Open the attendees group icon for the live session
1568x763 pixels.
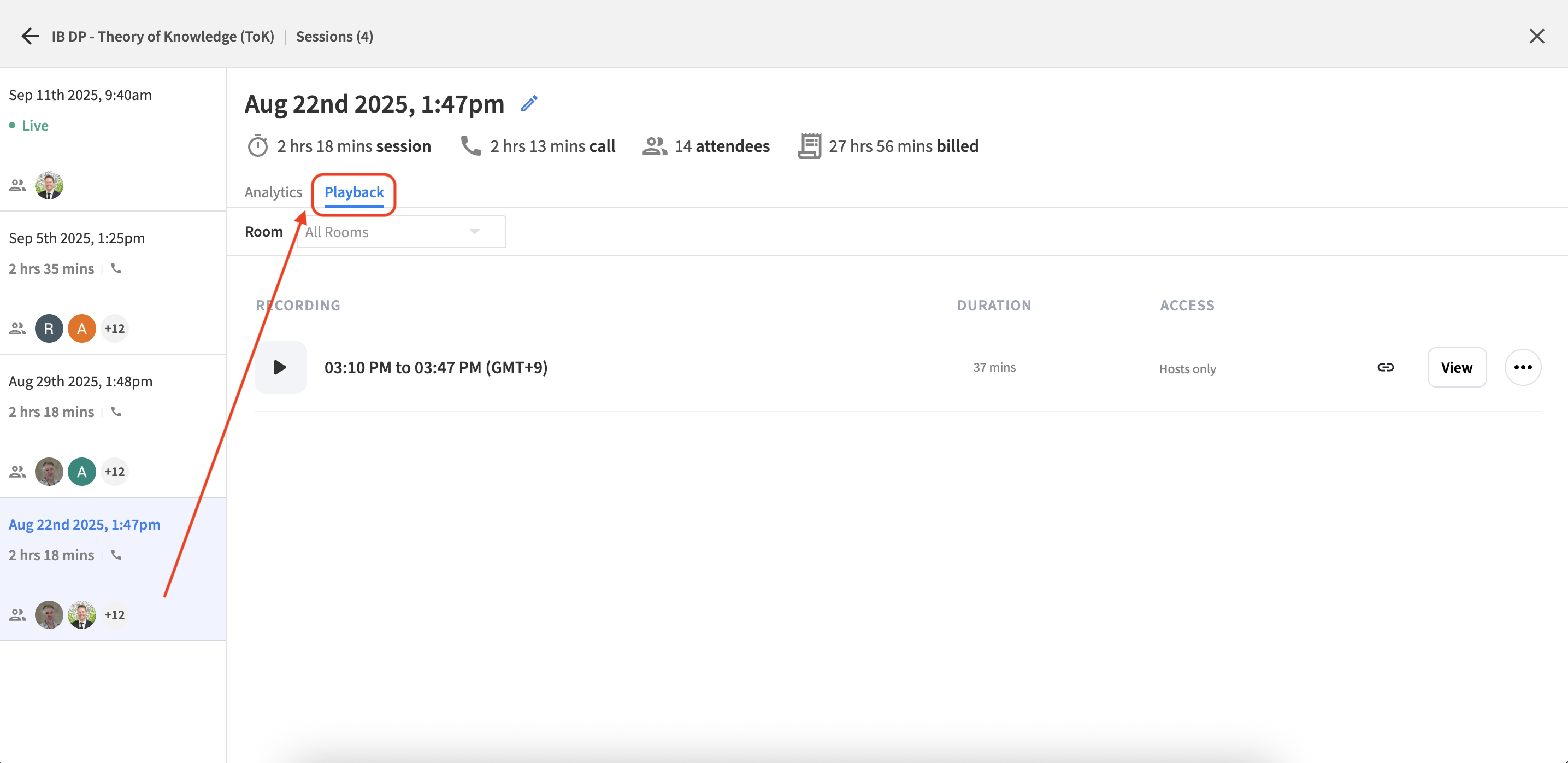point(16,185)
